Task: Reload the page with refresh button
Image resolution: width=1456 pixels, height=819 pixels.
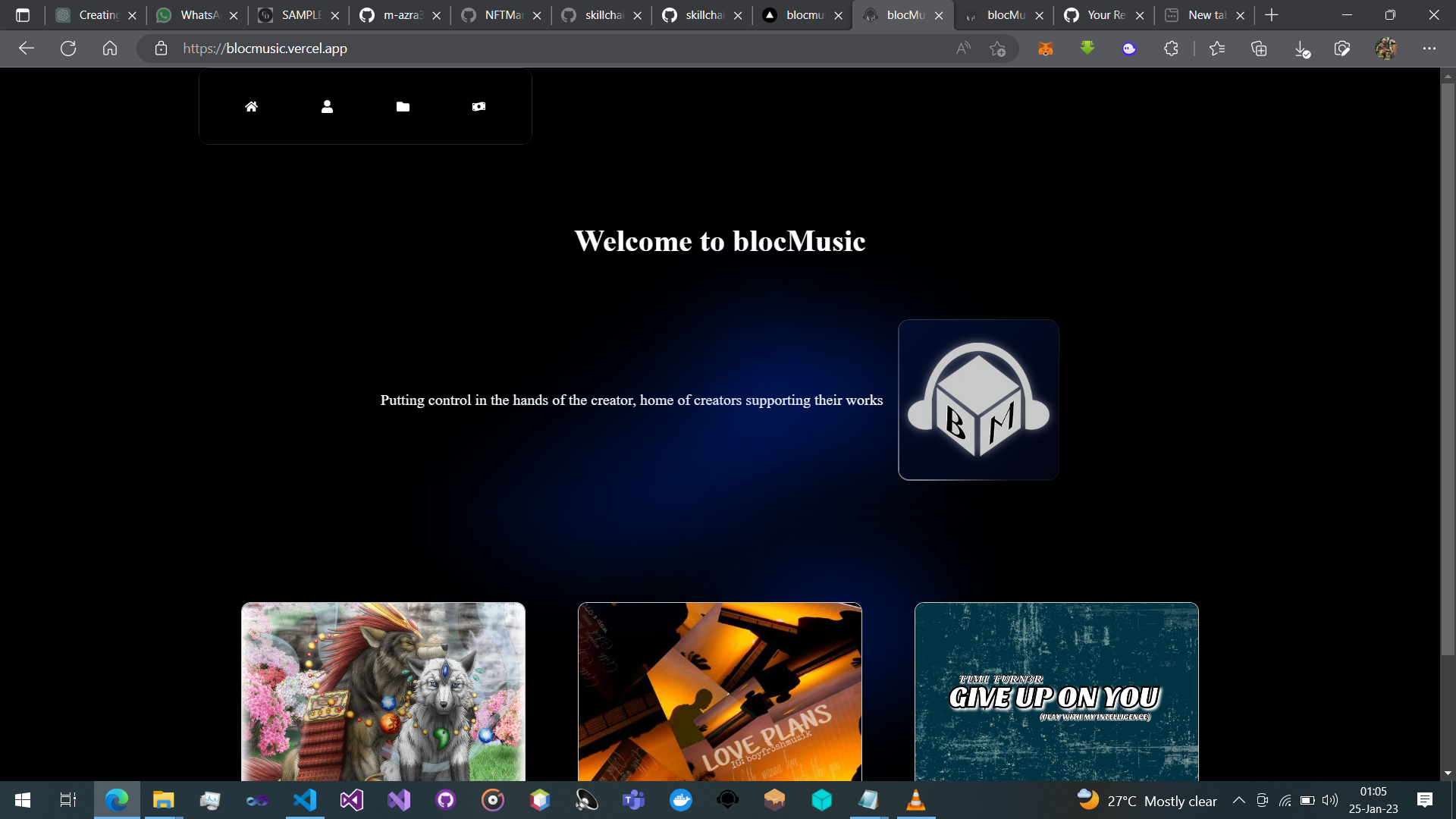Action: 68,49
